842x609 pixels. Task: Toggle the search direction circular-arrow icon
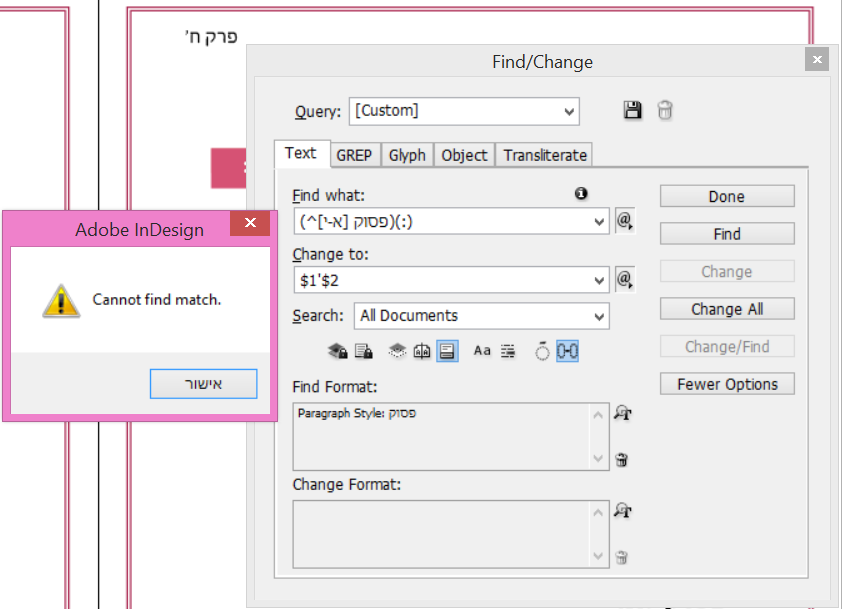[x=542, y=351]
